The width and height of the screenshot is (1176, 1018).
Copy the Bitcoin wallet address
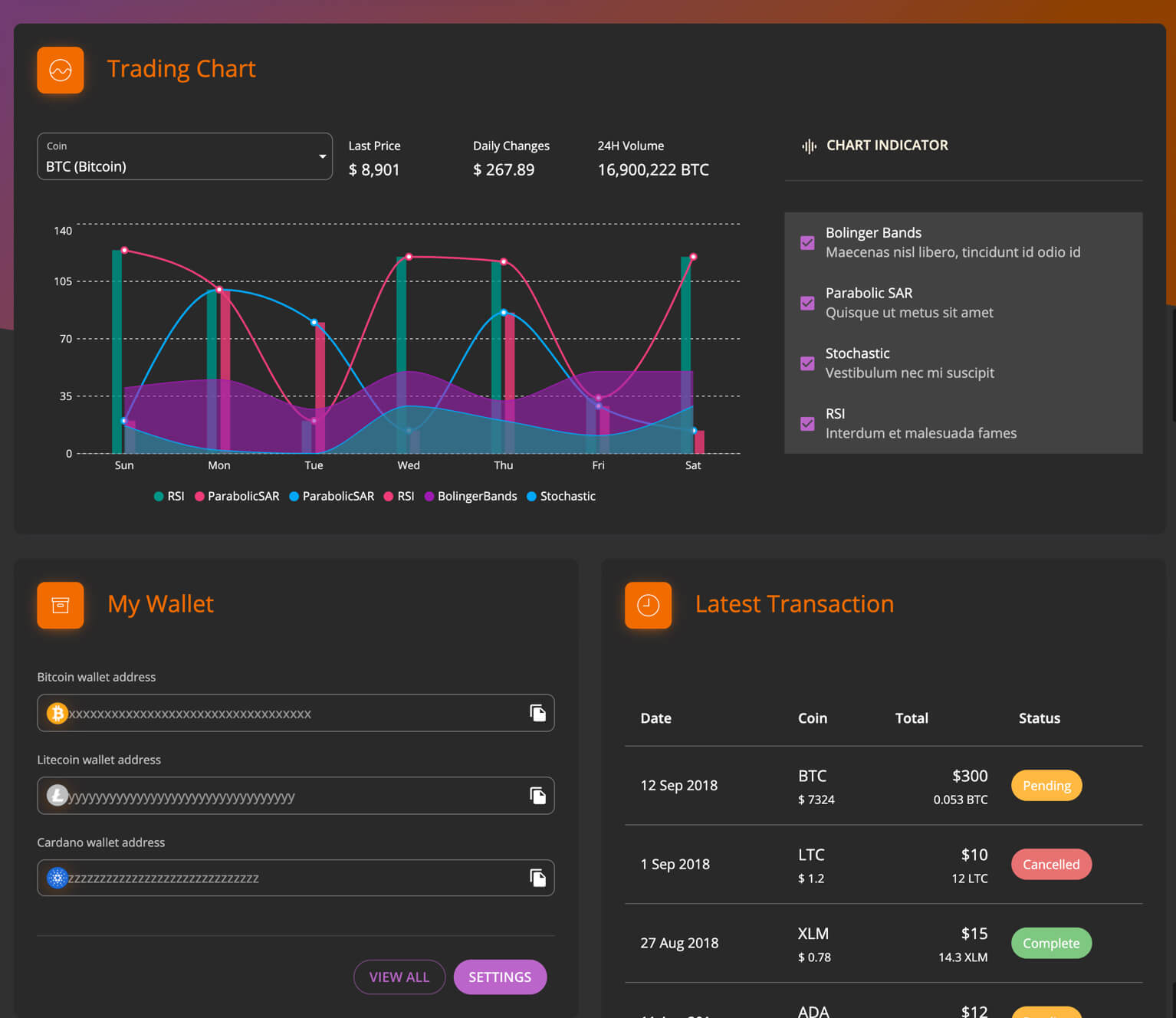[x=538, y=713]
